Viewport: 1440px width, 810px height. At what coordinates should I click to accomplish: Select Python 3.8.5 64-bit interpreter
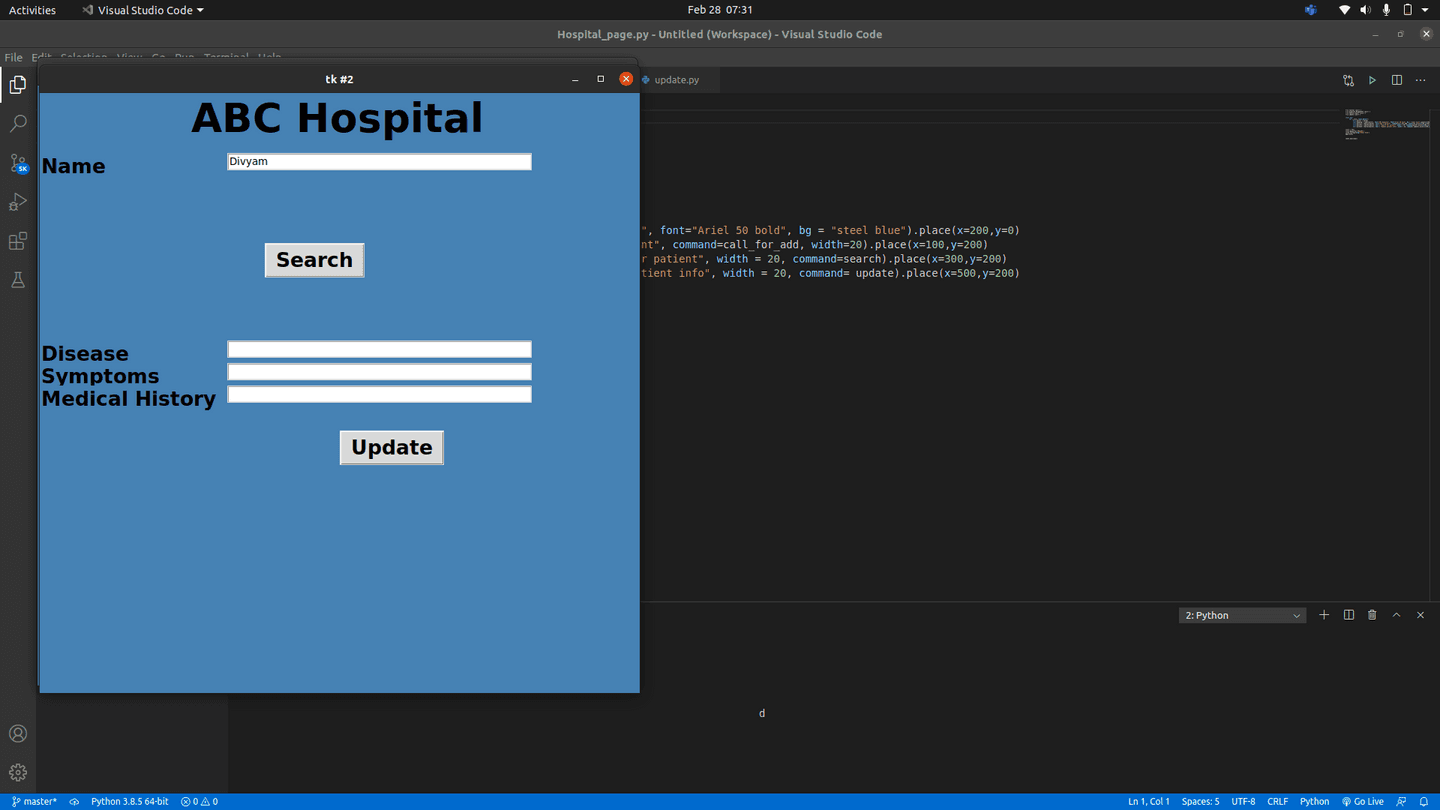(129, 801)
